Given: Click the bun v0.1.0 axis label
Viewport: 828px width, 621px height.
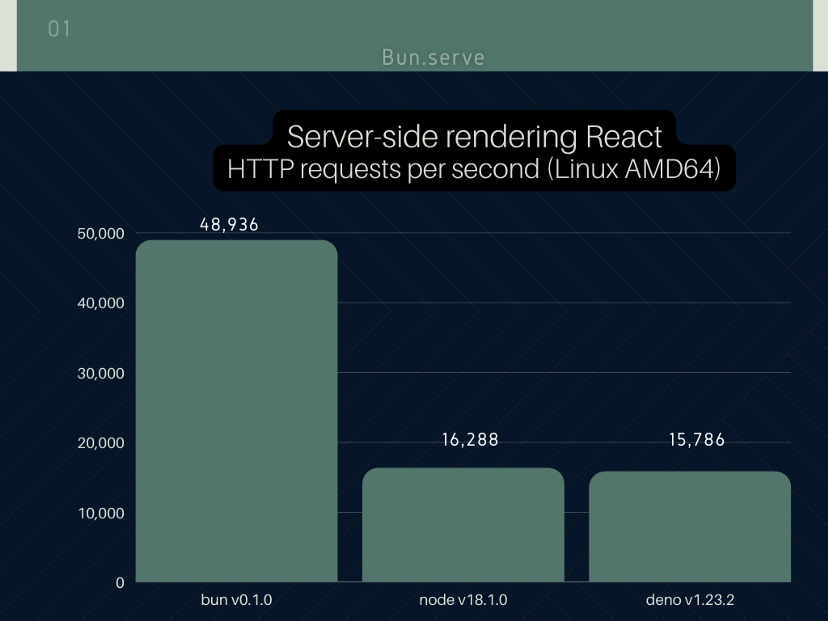Looking at the screenshot, I should coord(237,600).
